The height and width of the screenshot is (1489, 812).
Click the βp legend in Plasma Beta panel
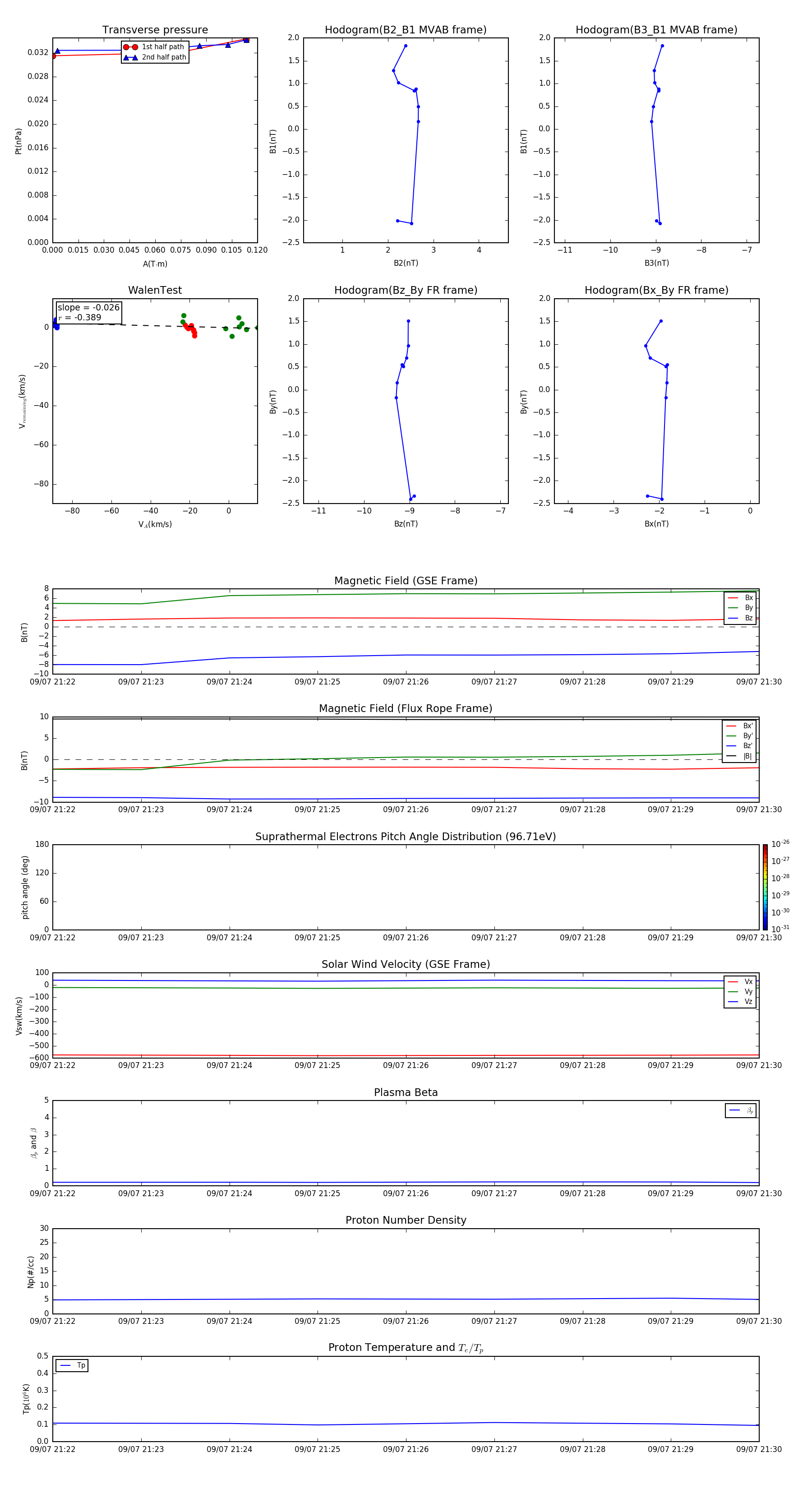point(741,1110)
